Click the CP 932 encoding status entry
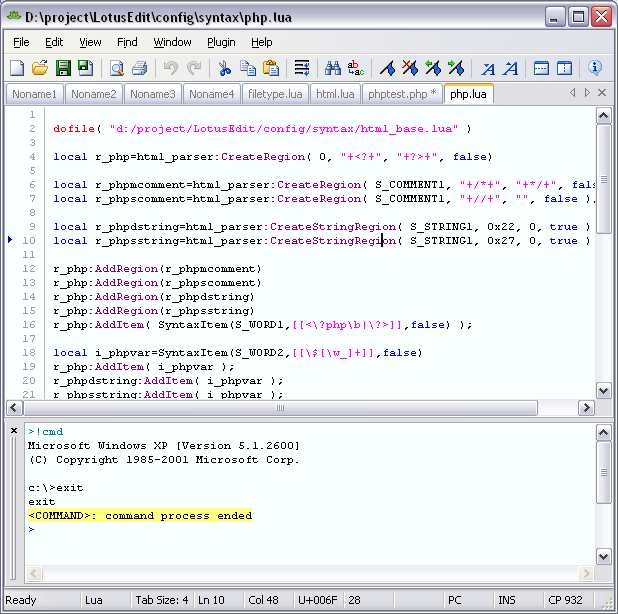Screen dimensions: 618x614 pos(568,600)
